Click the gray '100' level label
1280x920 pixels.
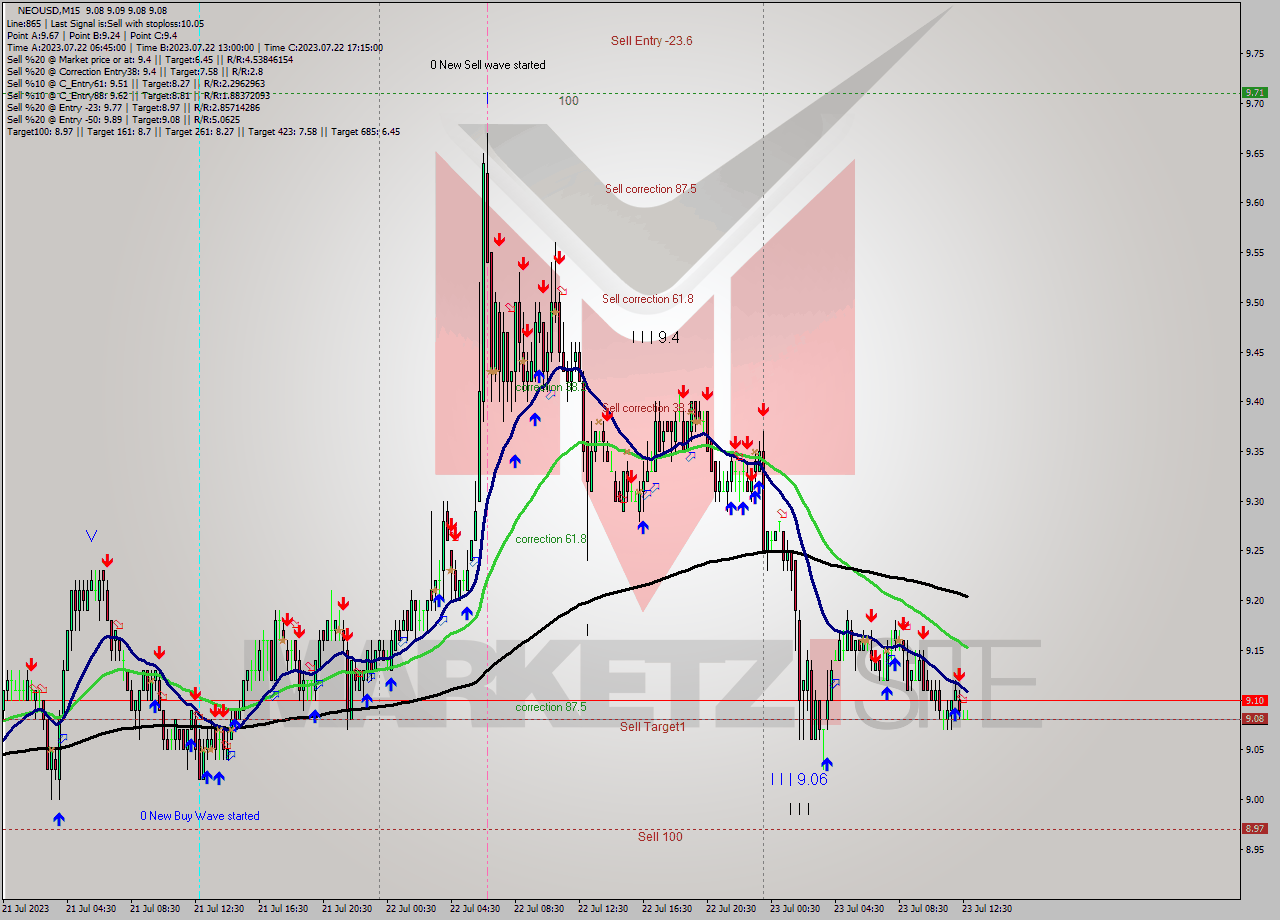tap(568, 101)
